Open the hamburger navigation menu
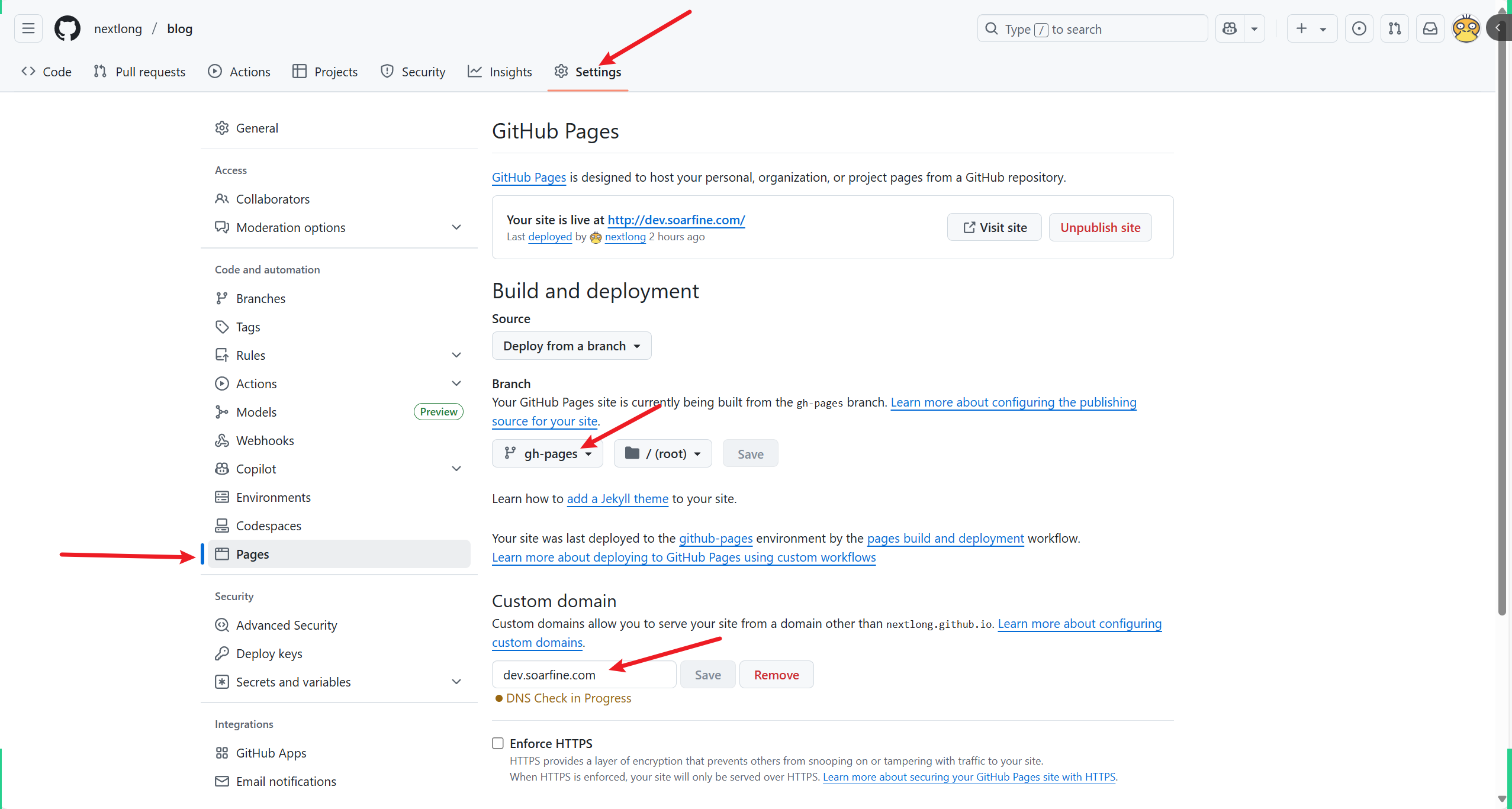The height and width of the screenshot is (809, 1512). pos(28,28)
